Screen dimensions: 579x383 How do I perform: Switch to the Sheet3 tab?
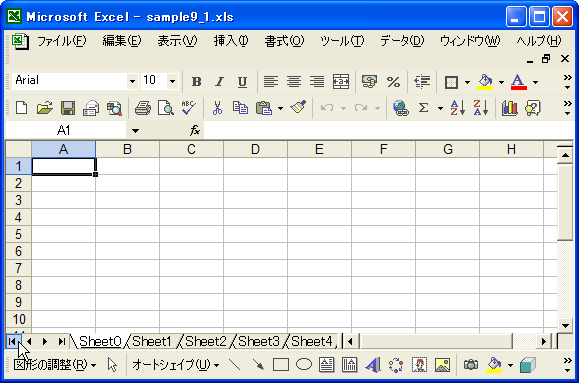[x=258, y=342]
